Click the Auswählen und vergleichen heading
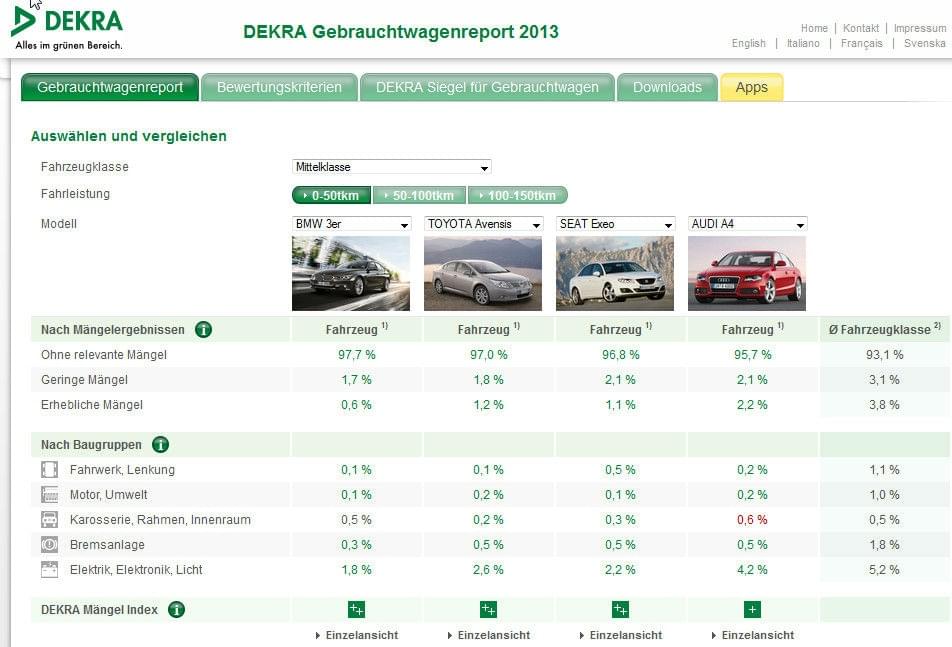This screenshot has width=952, height=647. point(129,136)
